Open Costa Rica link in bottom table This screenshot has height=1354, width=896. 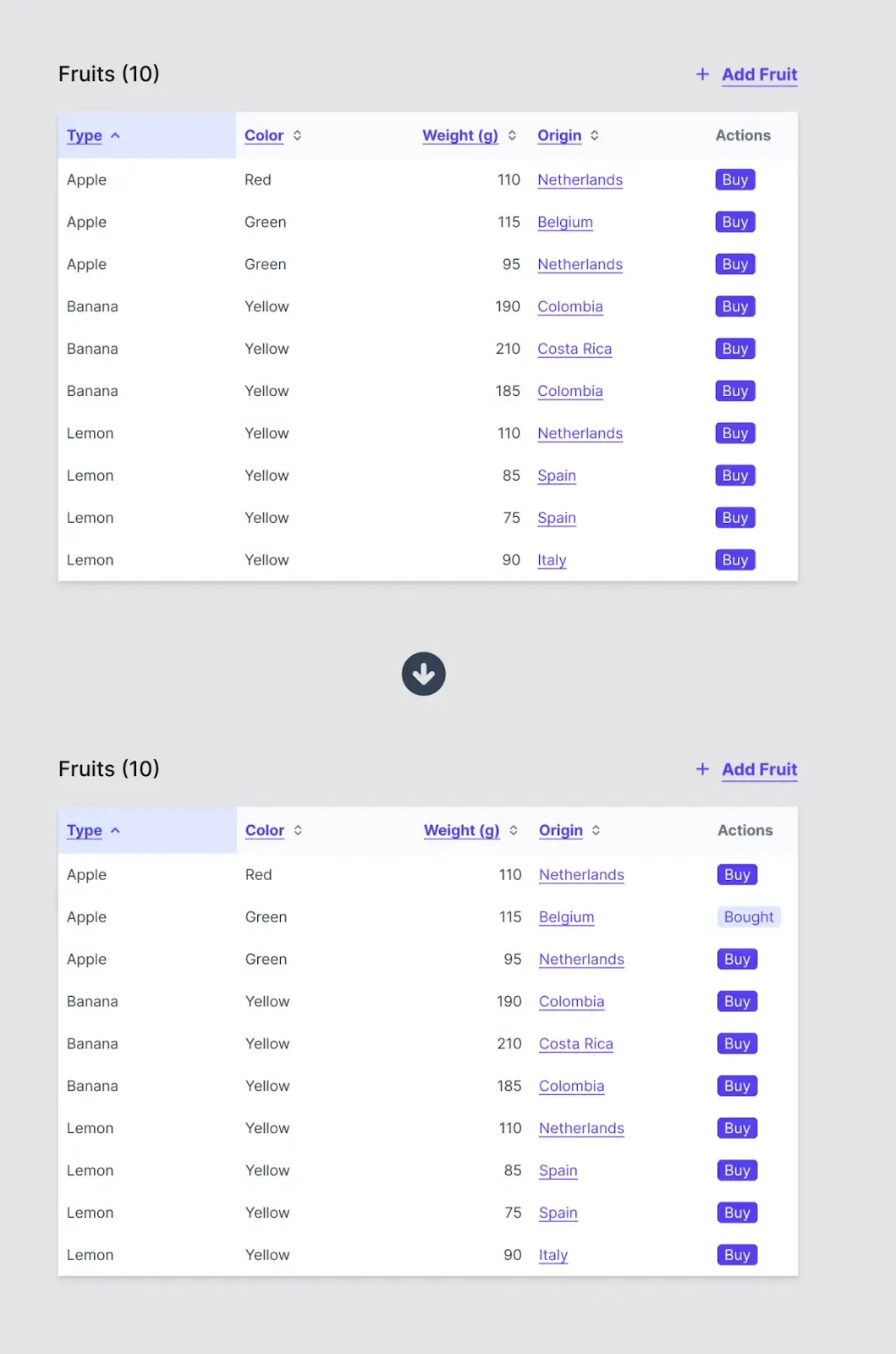pyautogui.click(x=576, y=1043)
